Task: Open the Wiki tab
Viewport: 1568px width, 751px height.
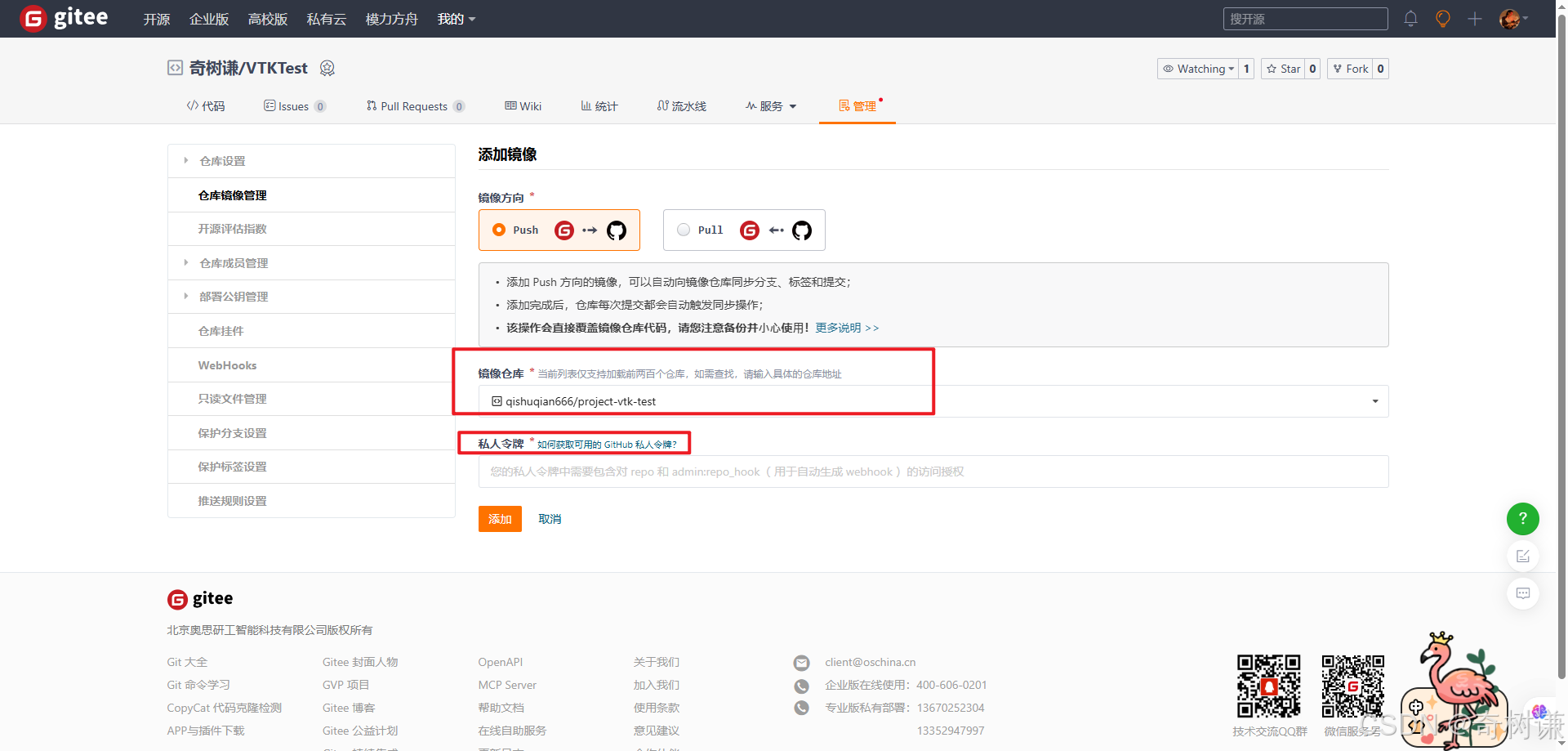Action: point(523,106)
